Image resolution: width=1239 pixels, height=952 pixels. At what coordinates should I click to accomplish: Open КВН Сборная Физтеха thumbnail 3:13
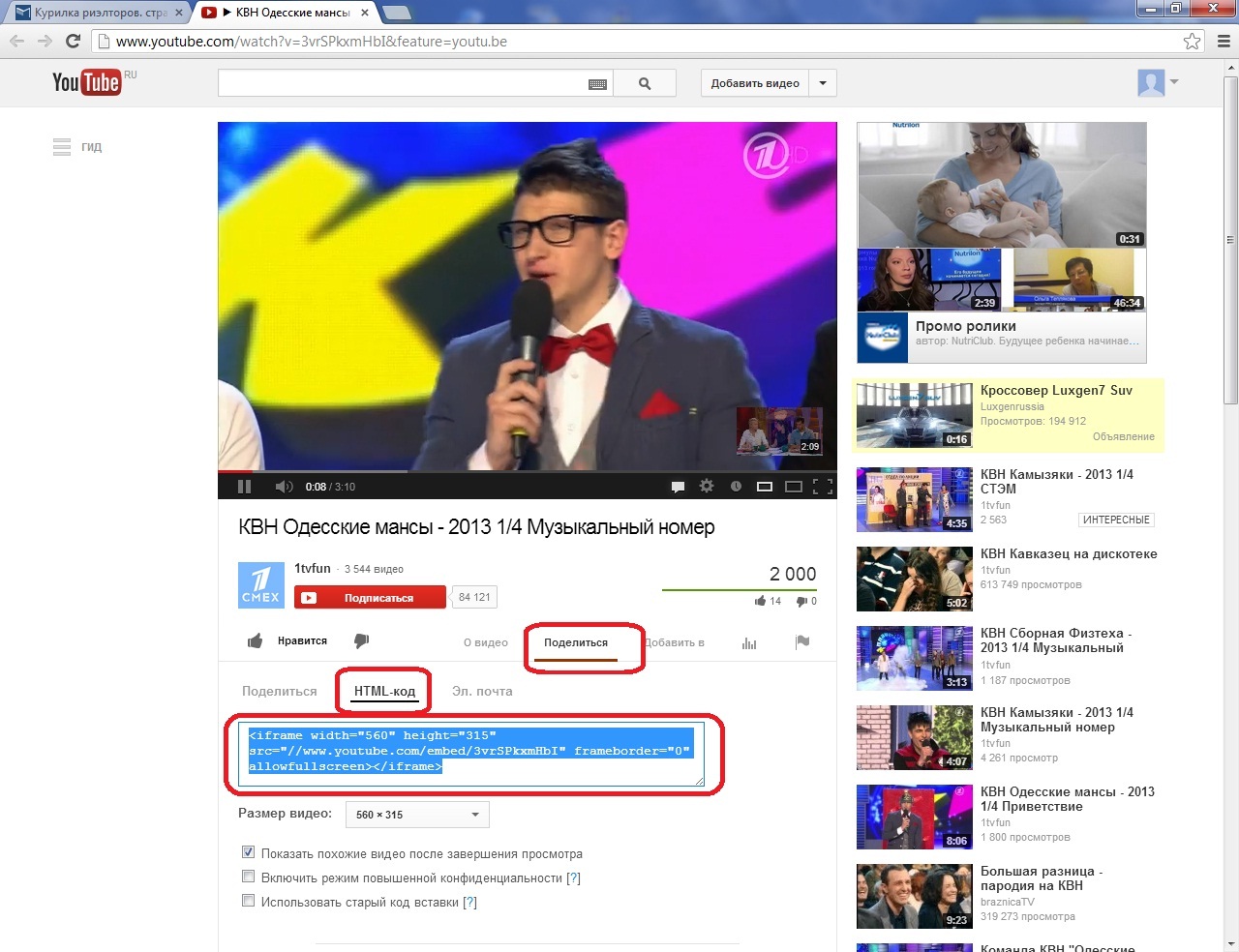pos(915,658)
